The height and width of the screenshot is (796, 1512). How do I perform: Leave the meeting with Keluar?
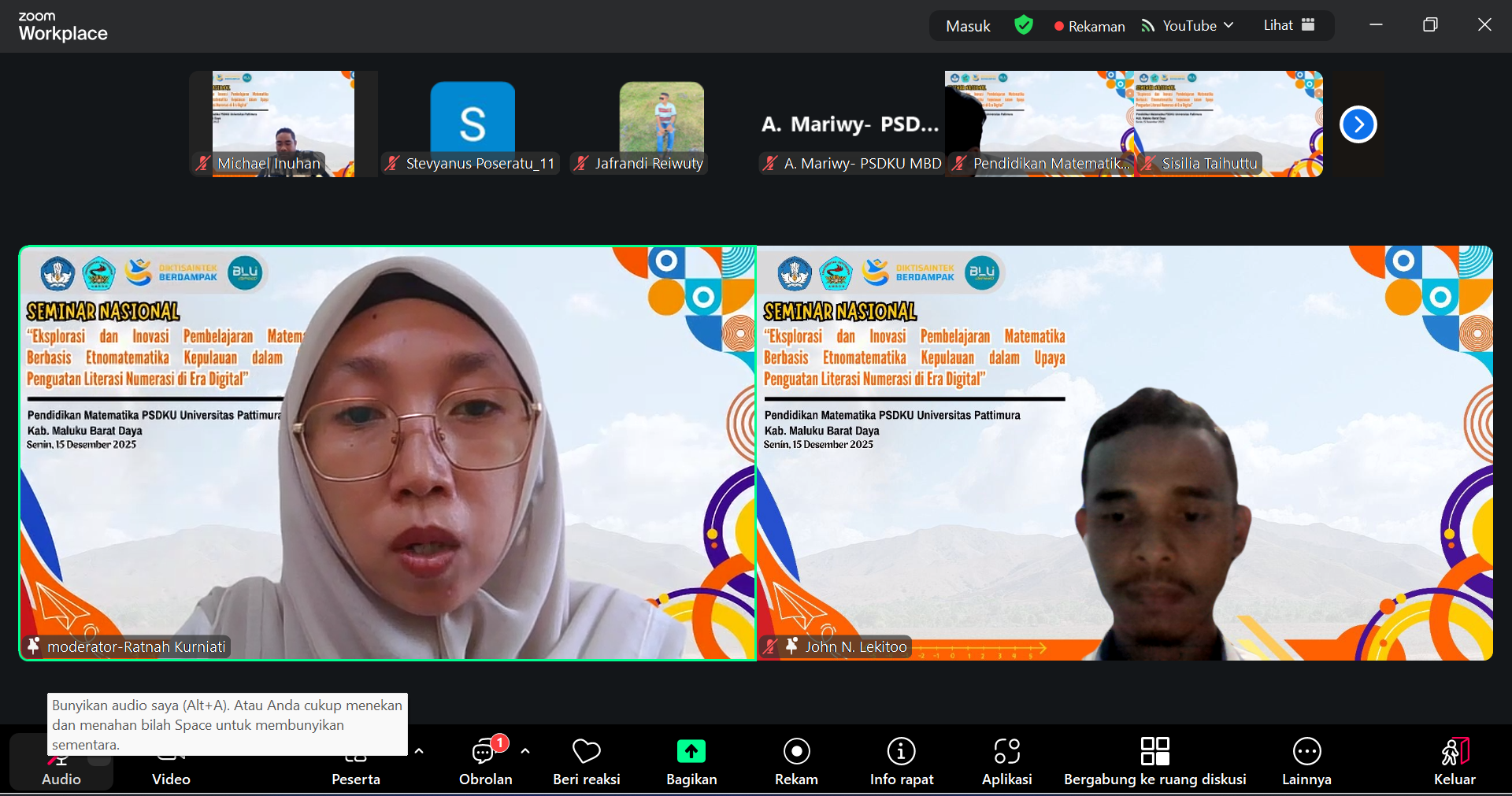click(x=1454, y=761)
